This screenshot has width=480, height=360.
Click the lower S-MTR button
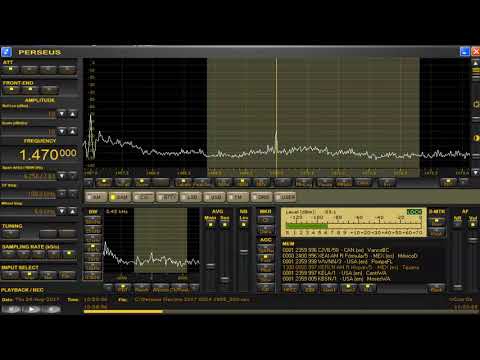(x=437, y=232)
